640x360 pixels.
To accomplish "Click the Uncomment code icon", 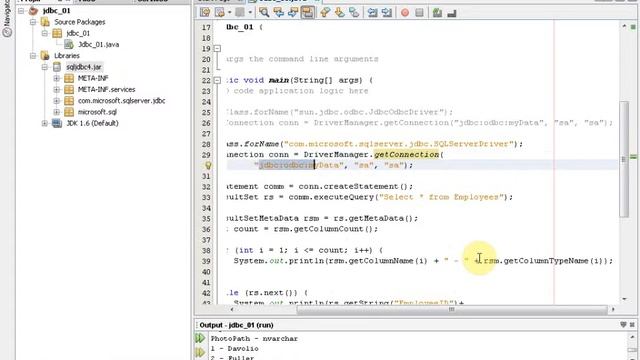I will pos(452,13).
